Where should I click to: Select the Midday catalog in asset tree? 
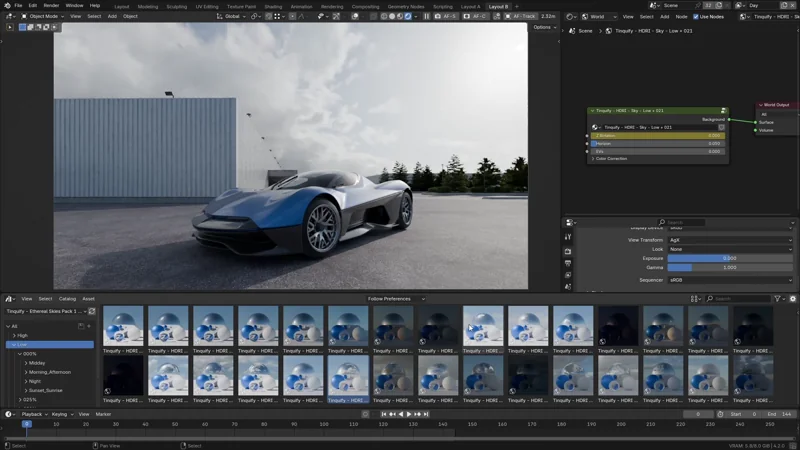[37, 363]
